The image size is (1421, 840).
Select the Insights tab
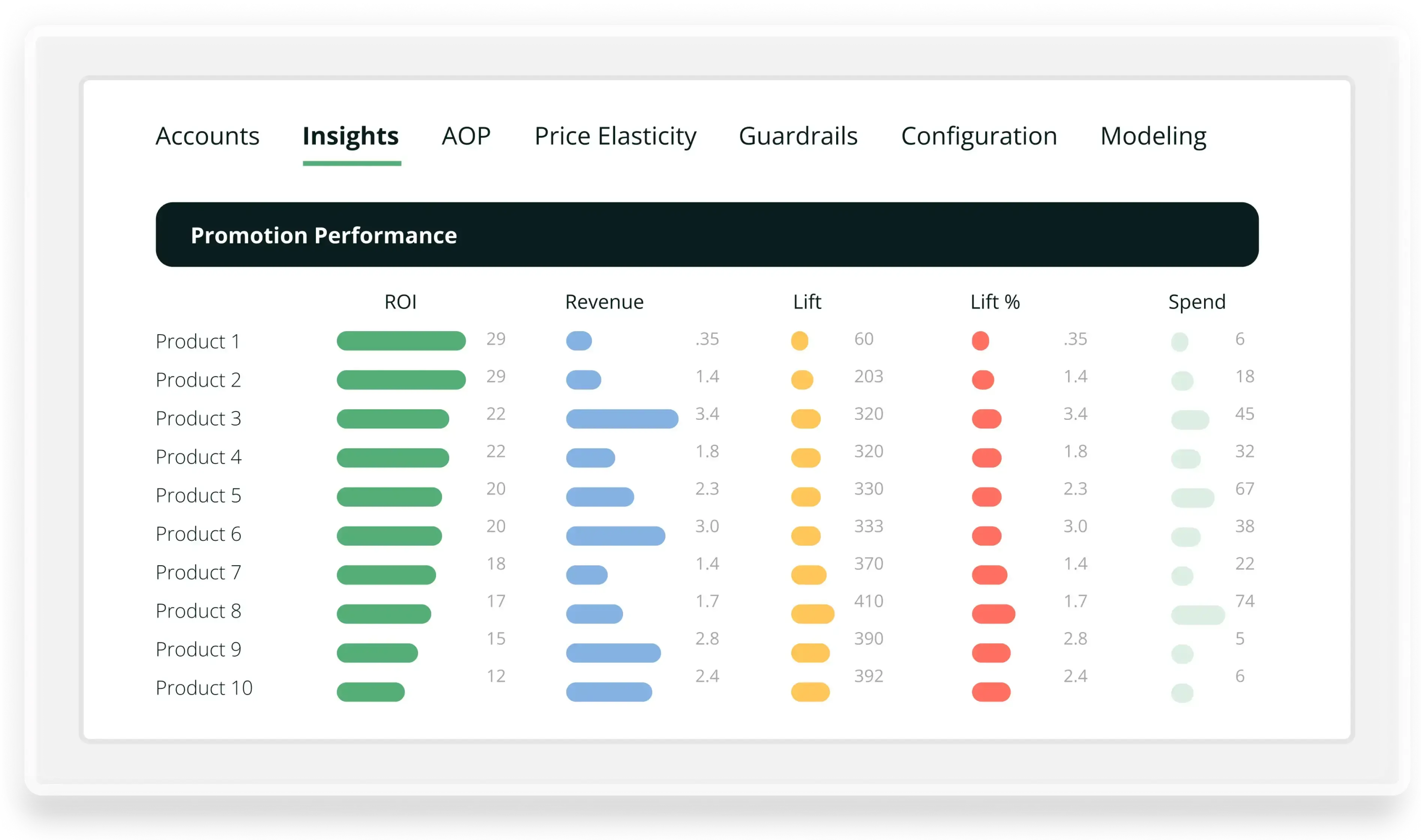(350, 136)
